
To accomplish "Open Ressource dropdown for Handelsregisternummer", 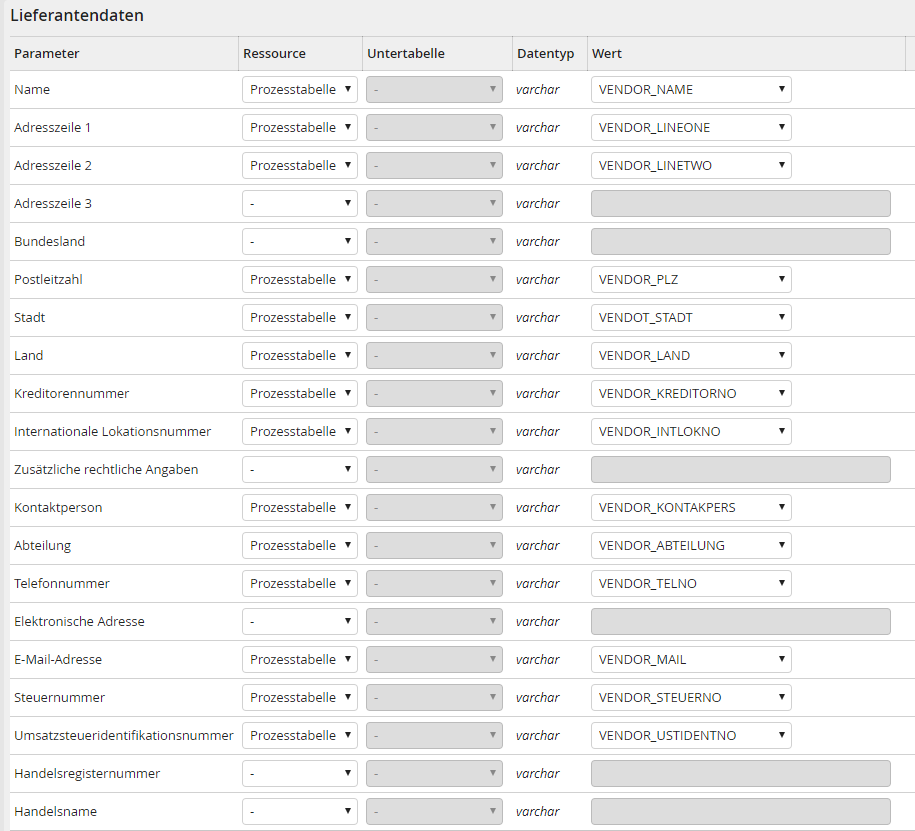I will coord(299,773).
